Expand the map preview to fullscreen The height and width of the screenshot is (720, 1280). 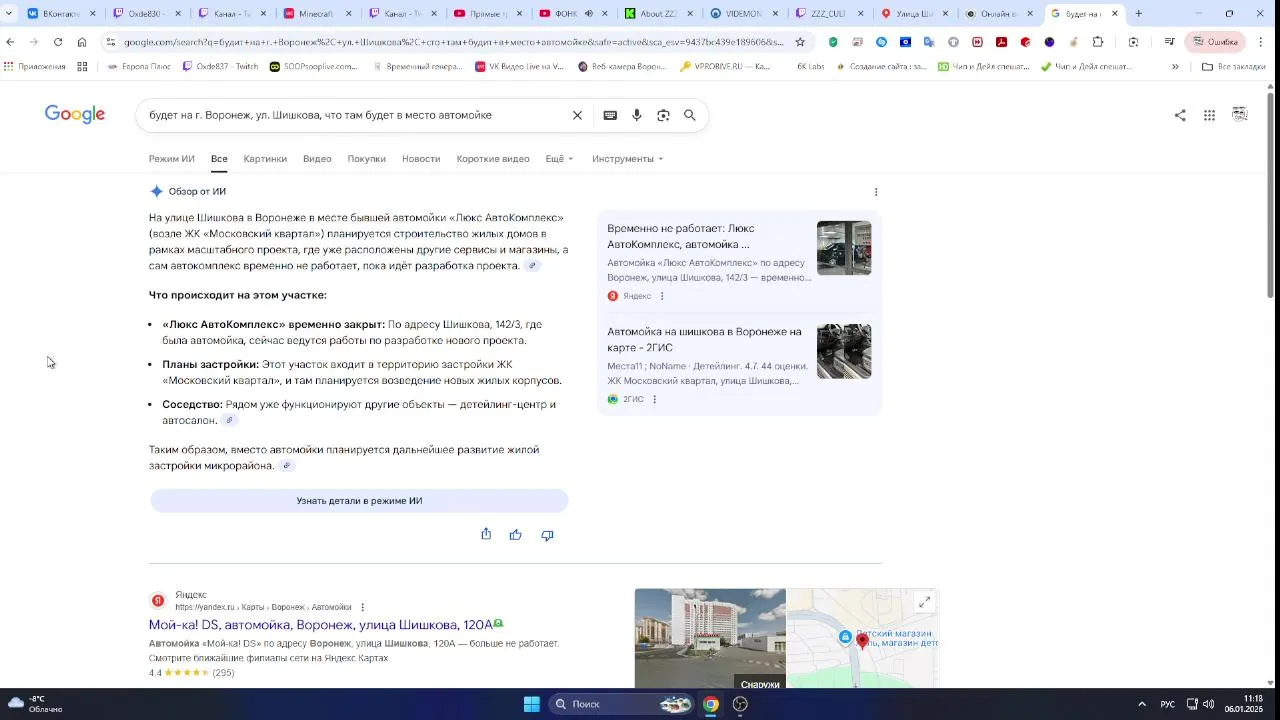924,602
